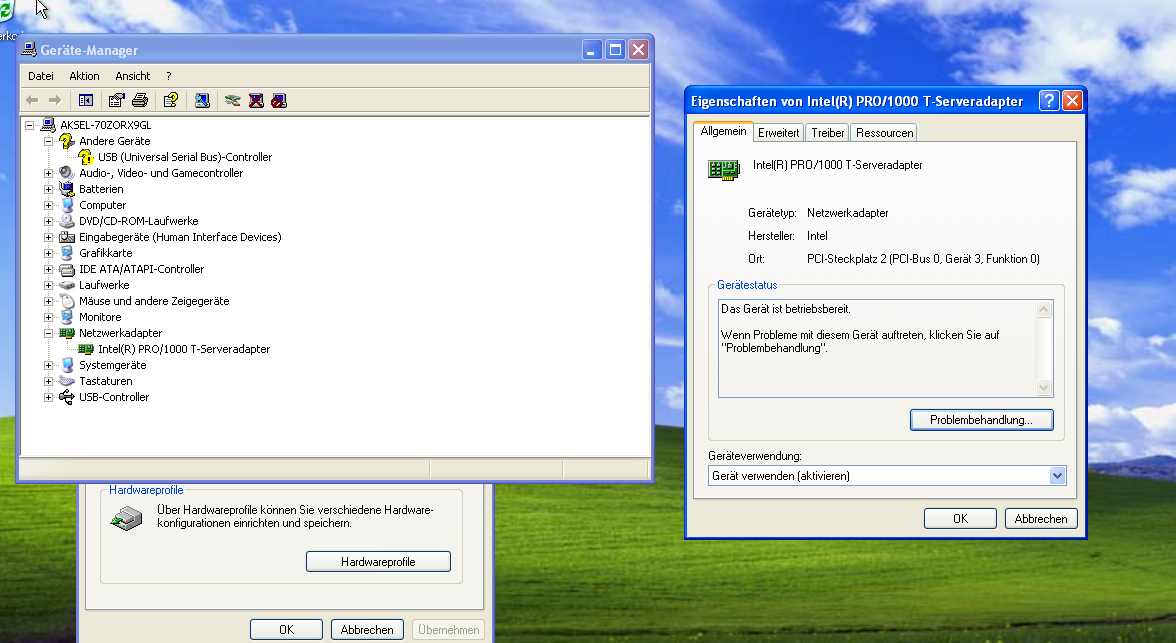Click the Eingabegeräte category icon
This screenshot has height=643, width=1176.
pos(67,237)
